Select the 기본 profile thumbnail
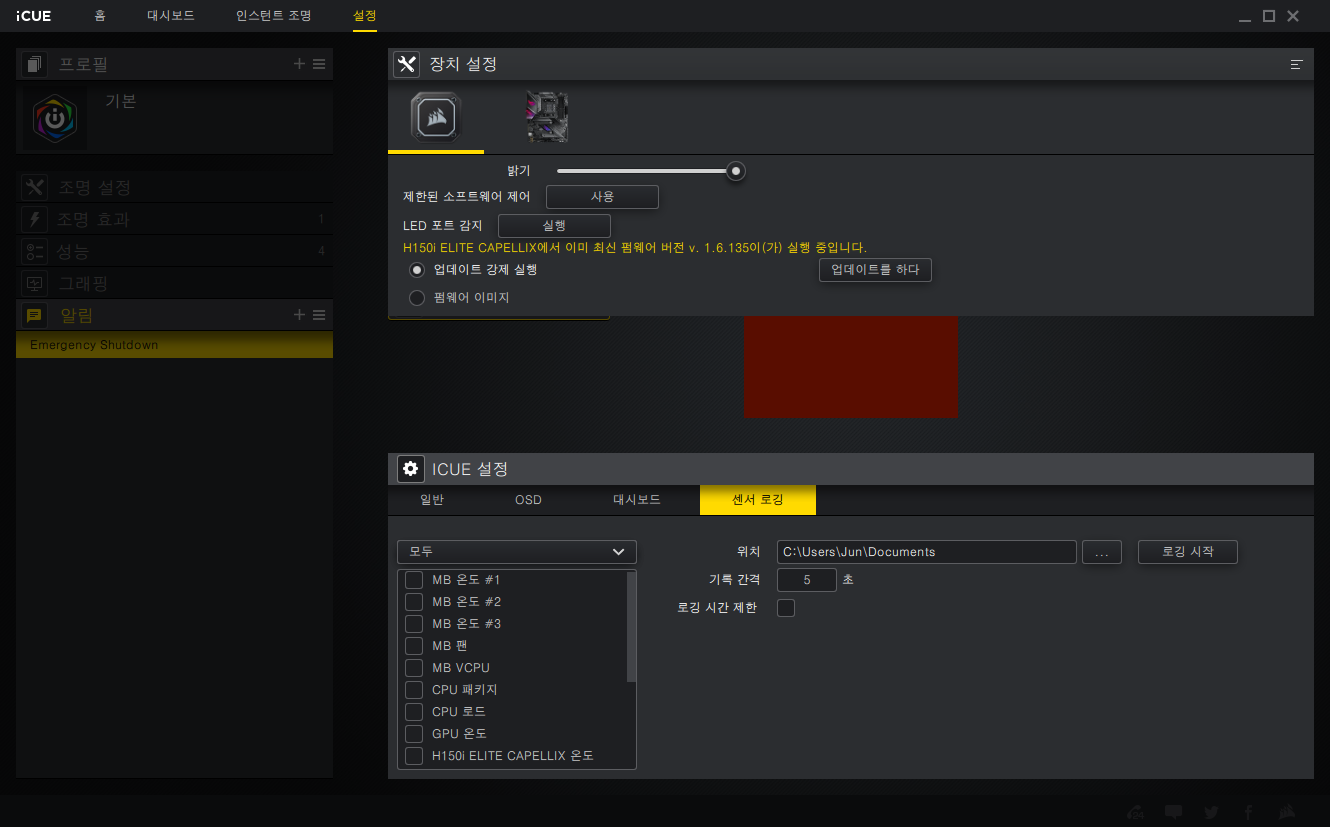Viewport: 1330px width, 827px height. 53,118
